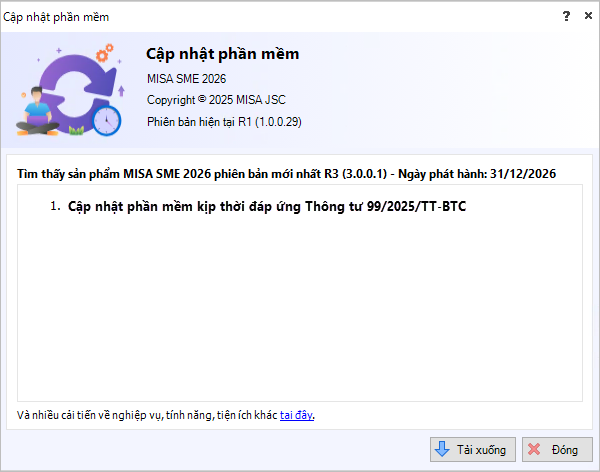Click the purple up arrow in illustration
The height and width of the screenshot is (472, 600).
point(121,91)
